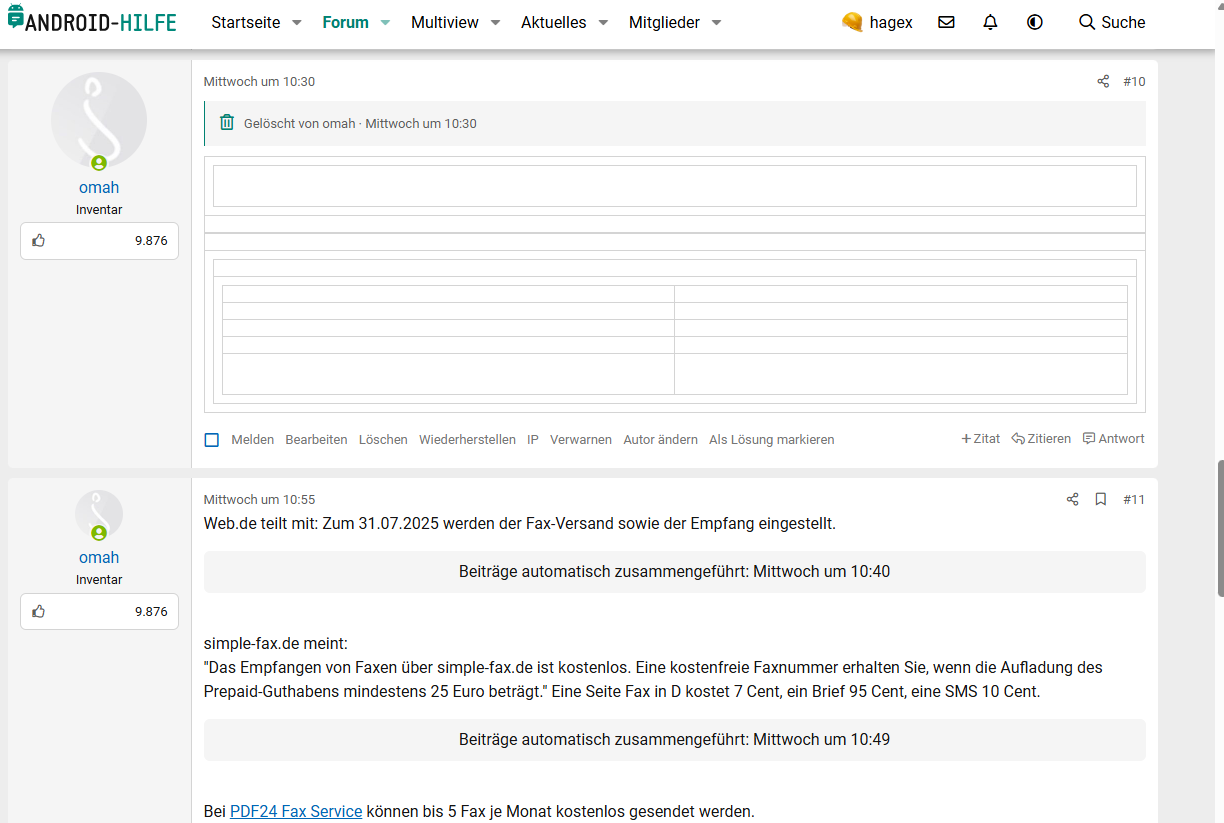Open the Aktuelles menu item
The height and width of the screenshot is (823, 1224).
pyautogui.click(x=553, y=22)
